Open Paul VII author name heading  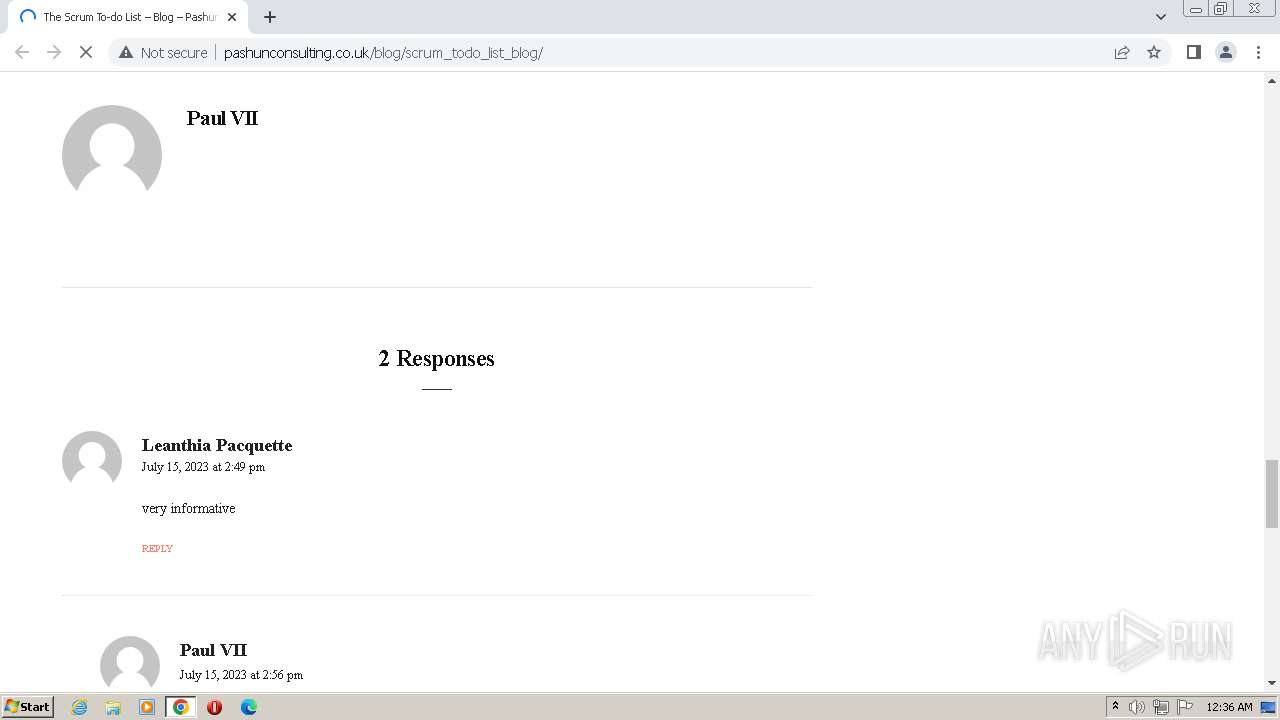(x=222, y=118)
